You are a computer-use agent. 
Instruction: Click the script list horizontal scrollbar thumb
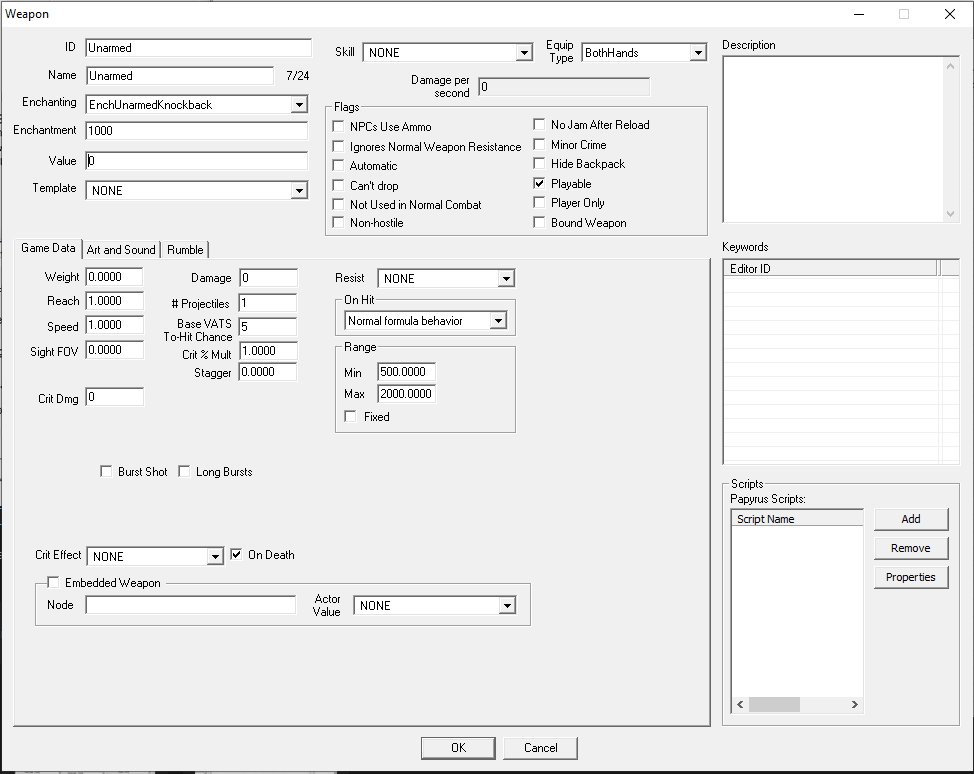[x=774, y=704]
